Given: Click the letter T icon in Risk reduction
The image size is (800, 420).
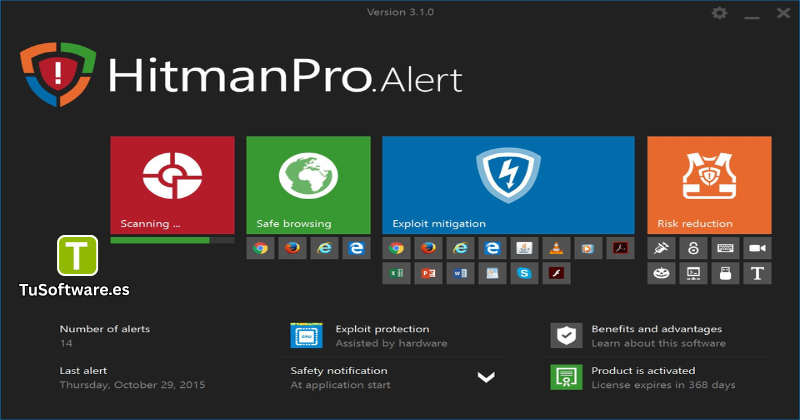Looking at the screenshot, I should click(x=758, y=274).
